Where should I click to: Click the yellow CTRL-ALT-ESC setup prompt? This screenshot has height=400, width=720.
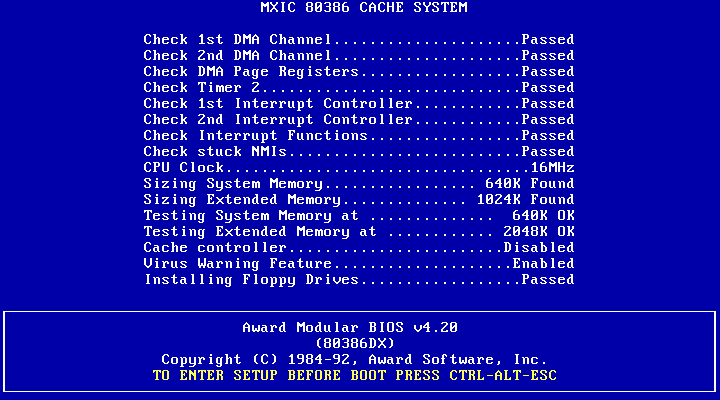354,376
